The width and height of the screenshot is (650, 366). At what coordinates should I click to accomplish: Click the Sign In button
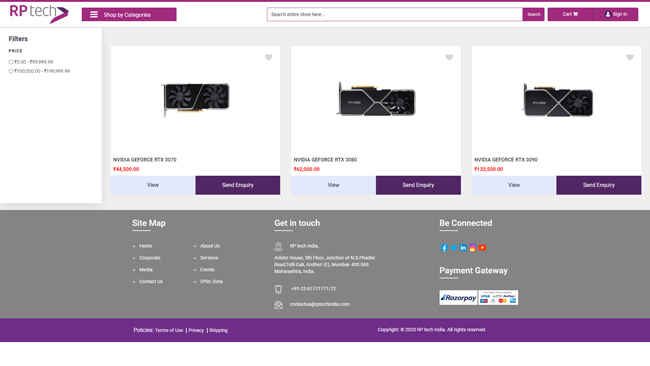coord(616,14)
